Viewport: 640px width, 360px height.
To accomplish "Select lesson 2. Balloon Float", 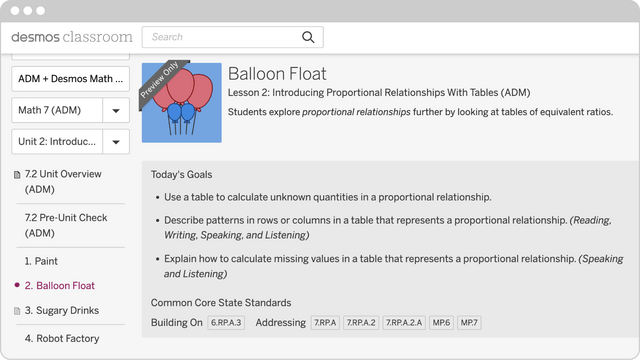I will pyautogui.click(x=60, y=286).
